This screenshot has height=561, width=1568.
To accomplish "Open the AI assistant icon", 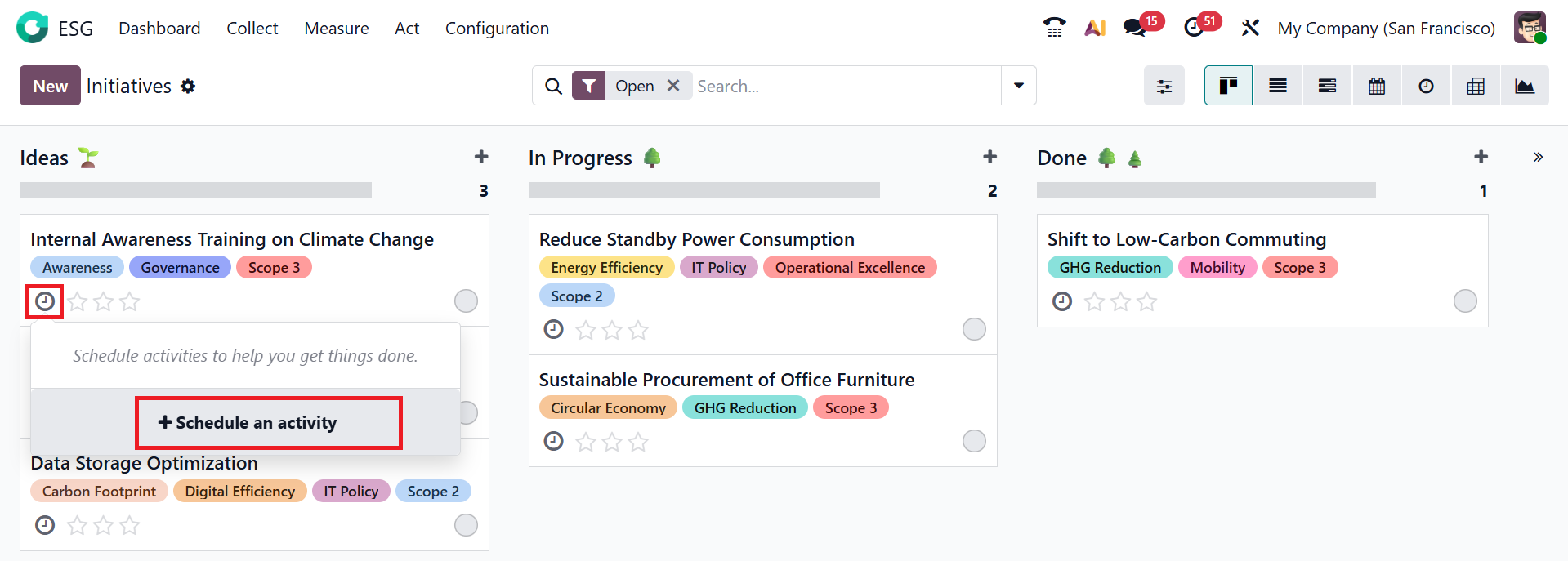I will [x=1094, y=28].
